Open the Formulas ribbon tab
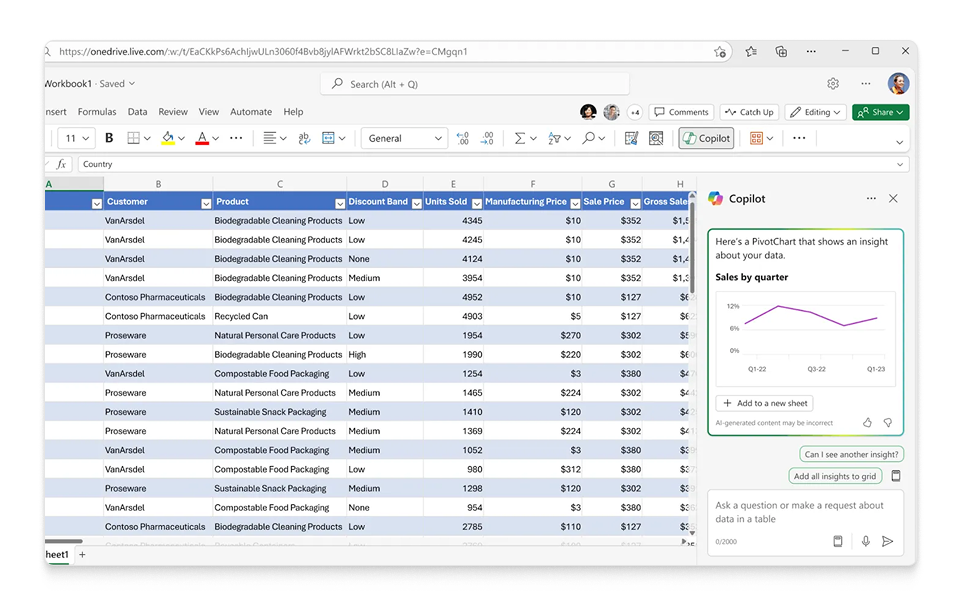The height and width of the screenshot is (605, 962). (97, 112)
